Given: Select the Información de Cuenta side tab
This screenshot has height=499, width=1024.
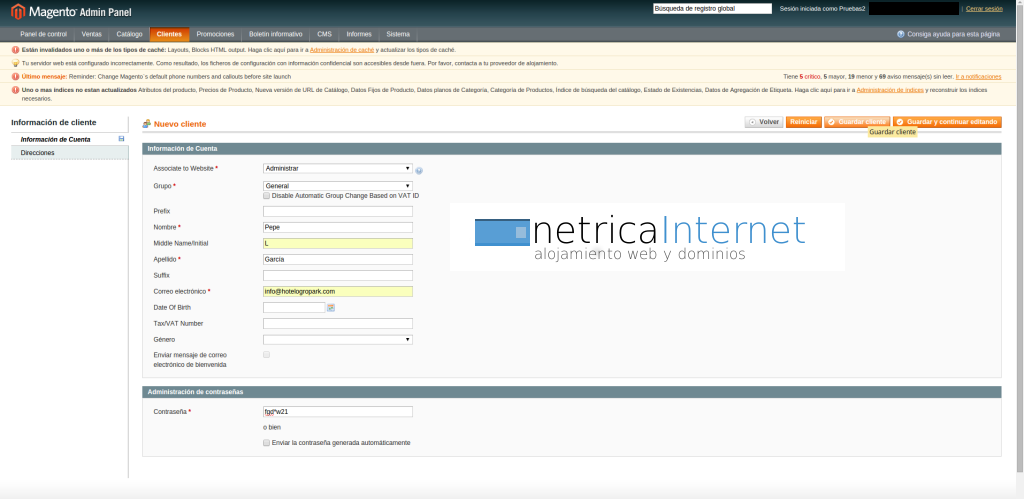Looking at the screenshot, I should click(x=70, y=139).
